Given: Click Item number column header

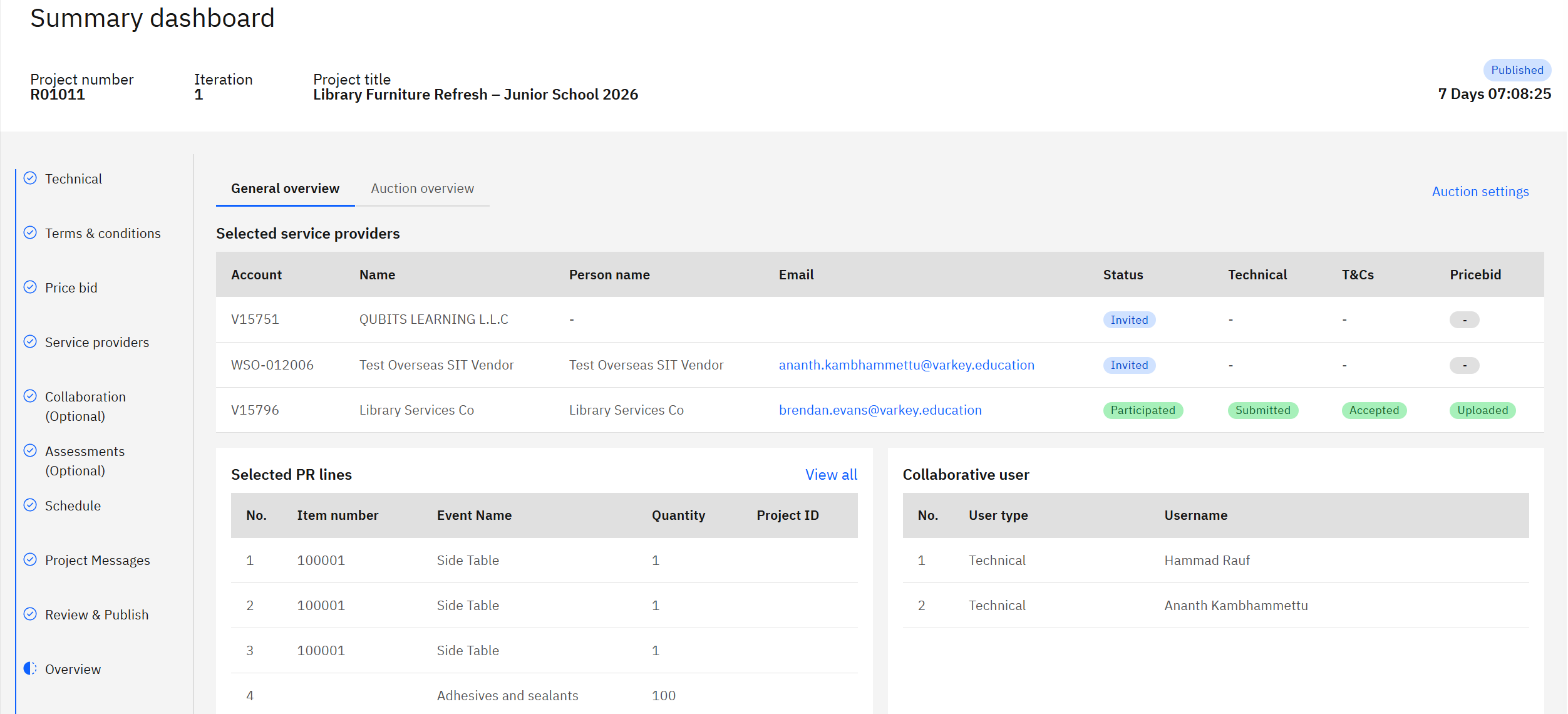Looking at the screenshot, I should click(x=338, y=515).
